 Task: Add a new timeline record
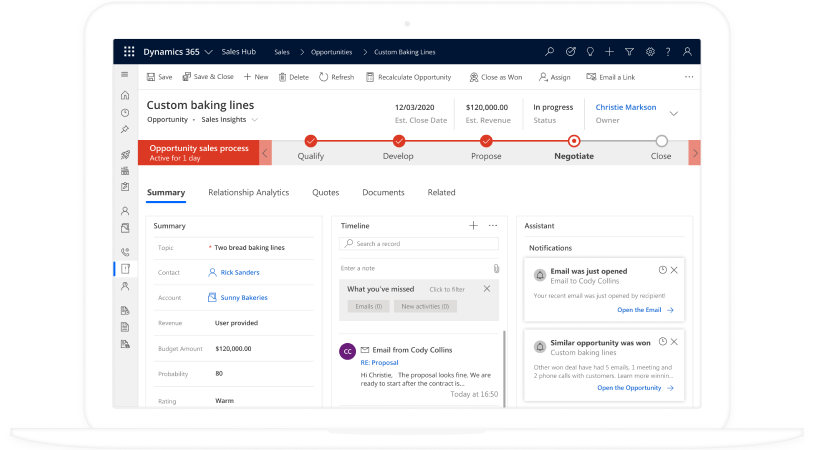coord(473,226)
